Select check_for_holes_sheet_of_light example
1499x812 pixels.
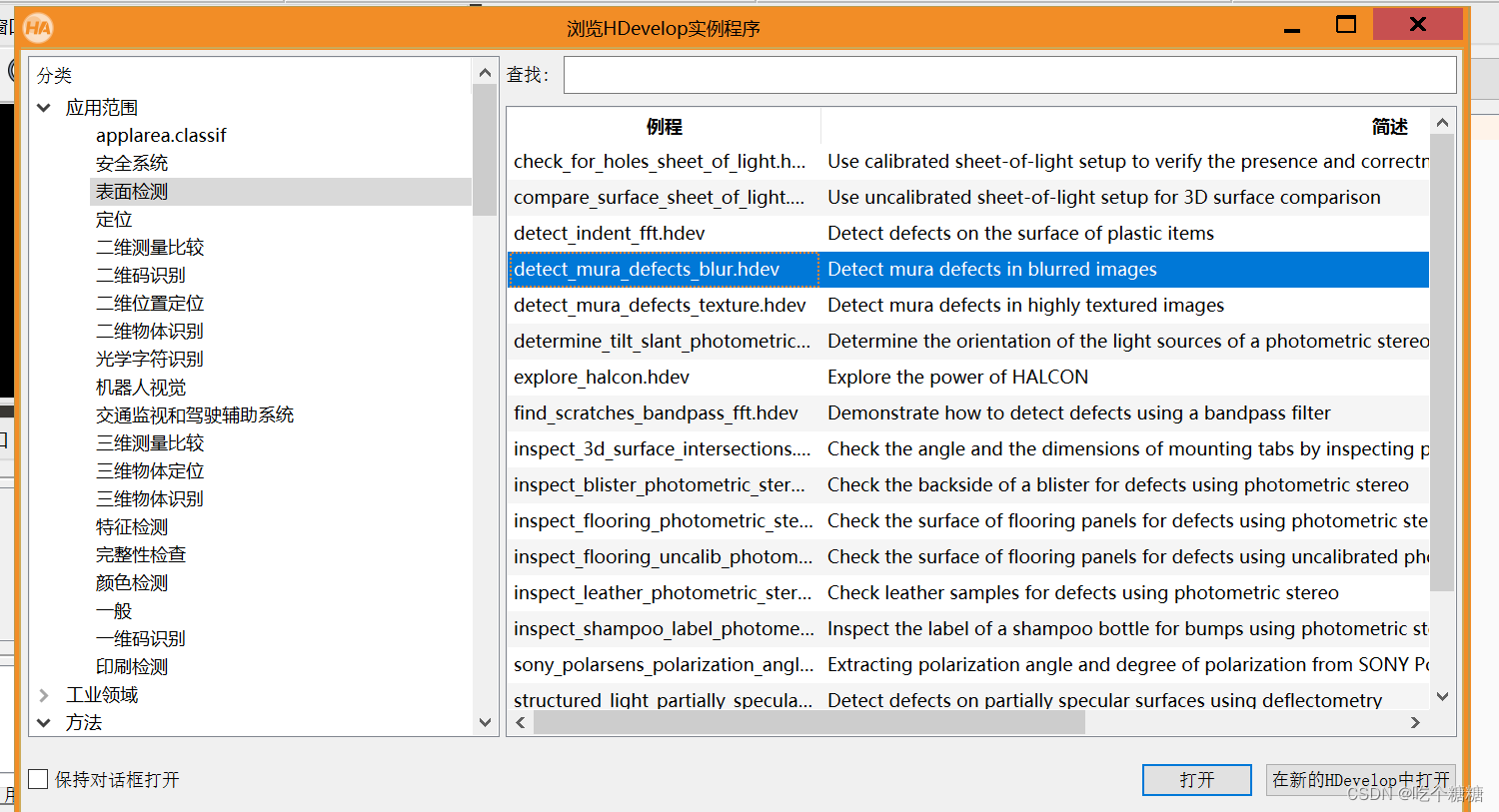[x=660, y=162]
